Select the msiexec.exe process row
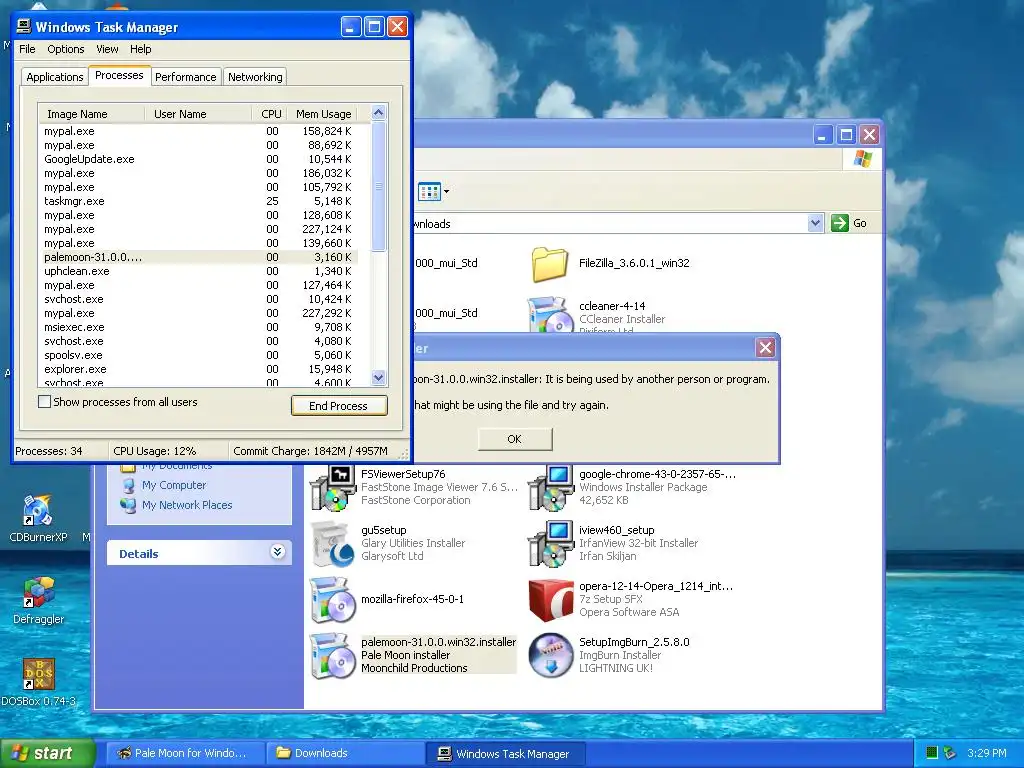The width and height of the screenshot is (1024, 768). (x=199, y=327)
